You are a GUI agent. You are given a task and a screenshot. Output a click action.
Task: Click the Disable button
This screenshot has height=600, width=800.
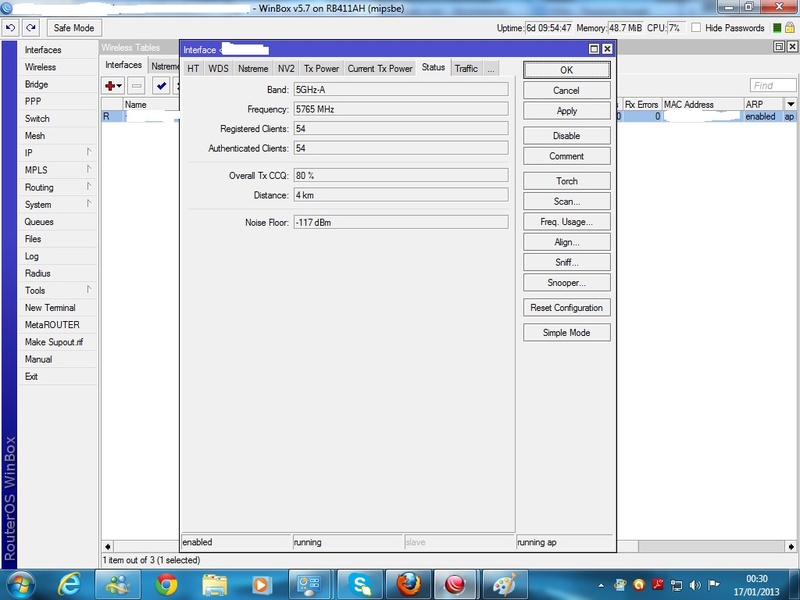pyautogui.click(x=566, y=136)
